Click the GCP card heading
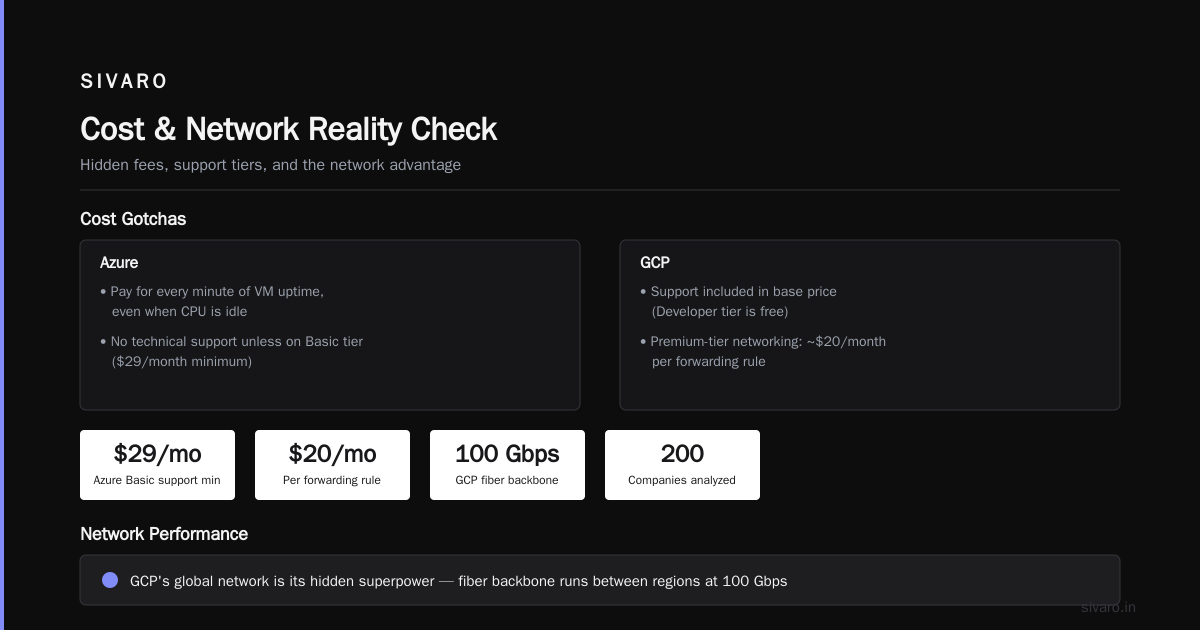The width and height of the screenshot is (1200, 630). point(655,262)
